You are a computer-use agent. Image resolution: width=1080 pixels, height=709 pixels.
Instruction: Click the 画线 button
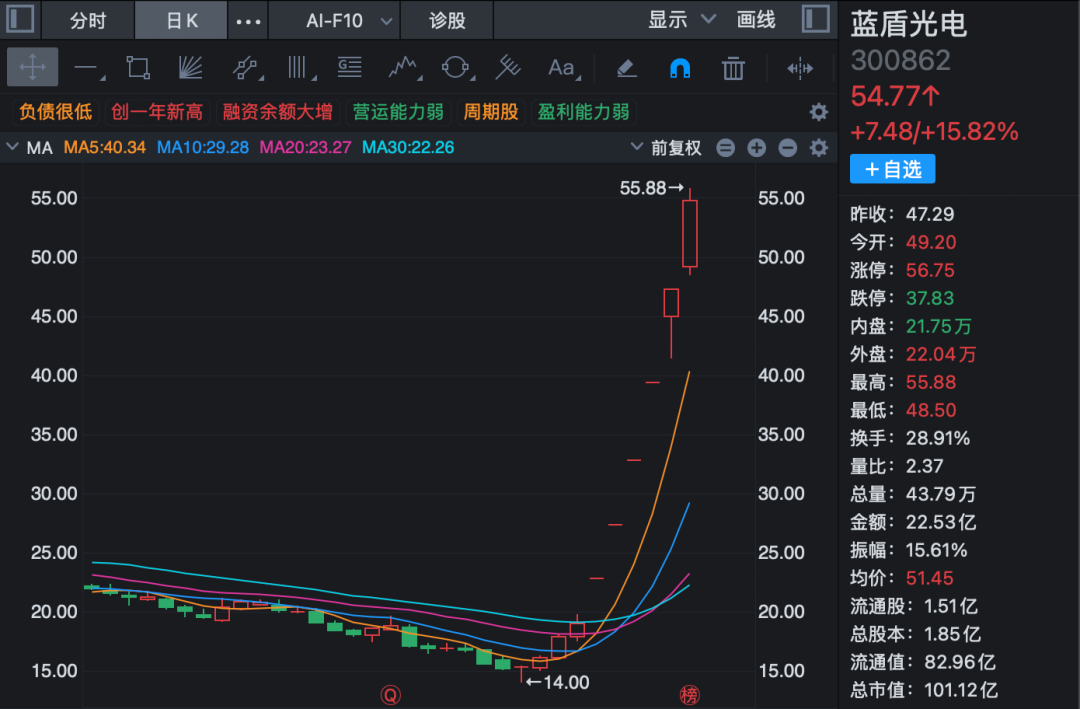(756, 20)
